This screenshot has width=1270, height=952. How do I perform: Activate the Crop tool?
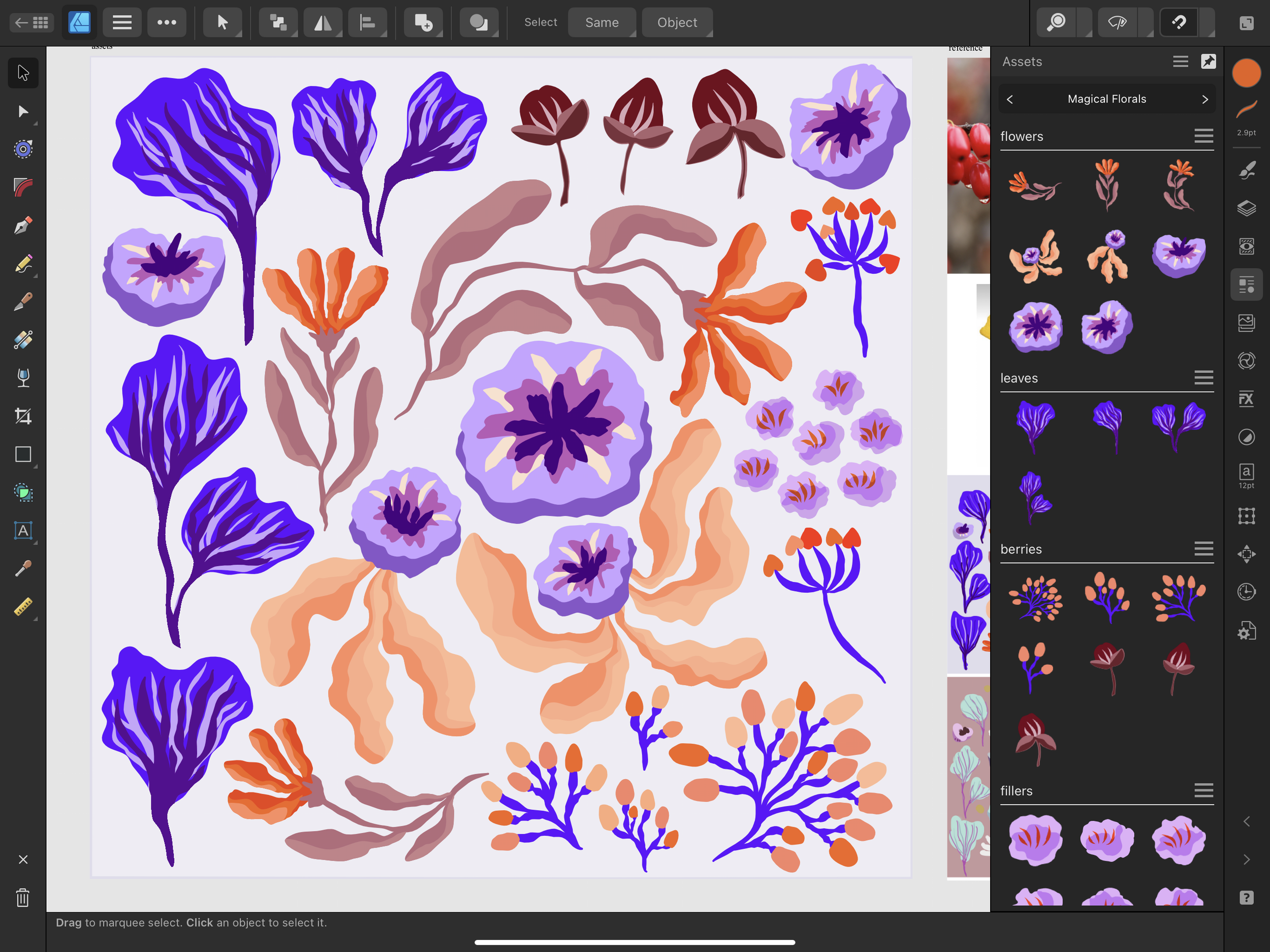pos(23,416)
